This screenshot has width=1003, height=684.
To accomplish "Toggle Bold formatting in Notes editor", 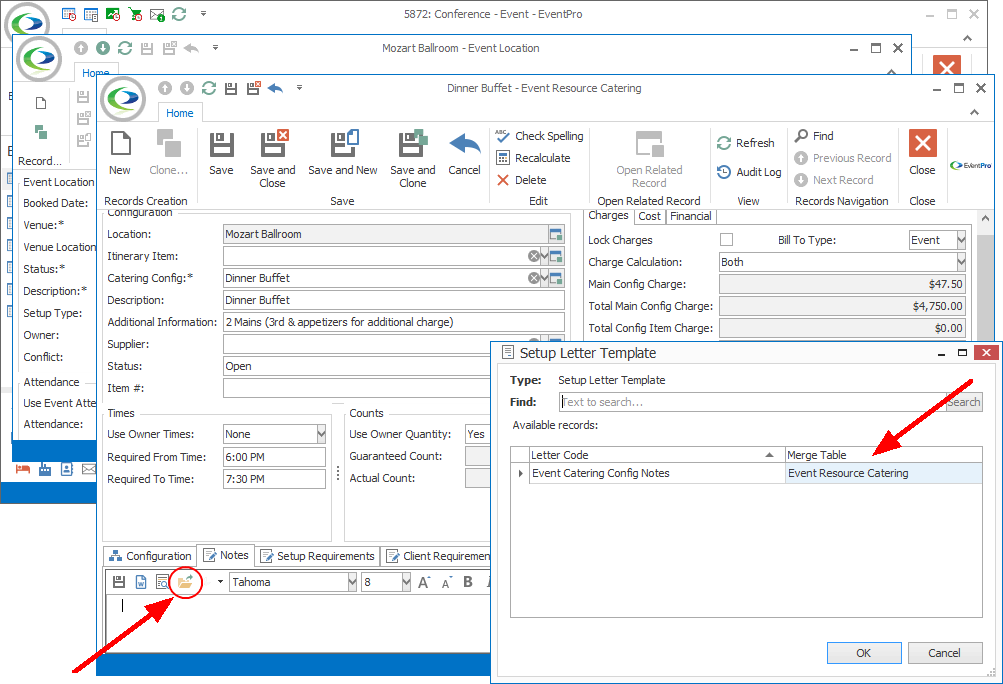I will click(x=468, y=582).
